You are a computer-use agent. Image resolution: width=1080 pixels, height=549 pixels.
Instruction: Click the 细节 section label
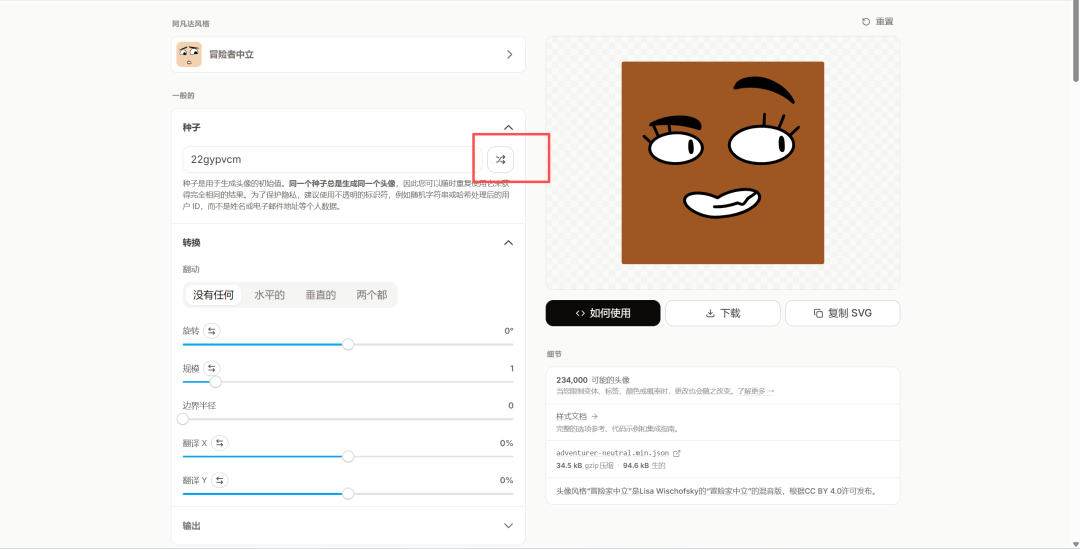554,354
